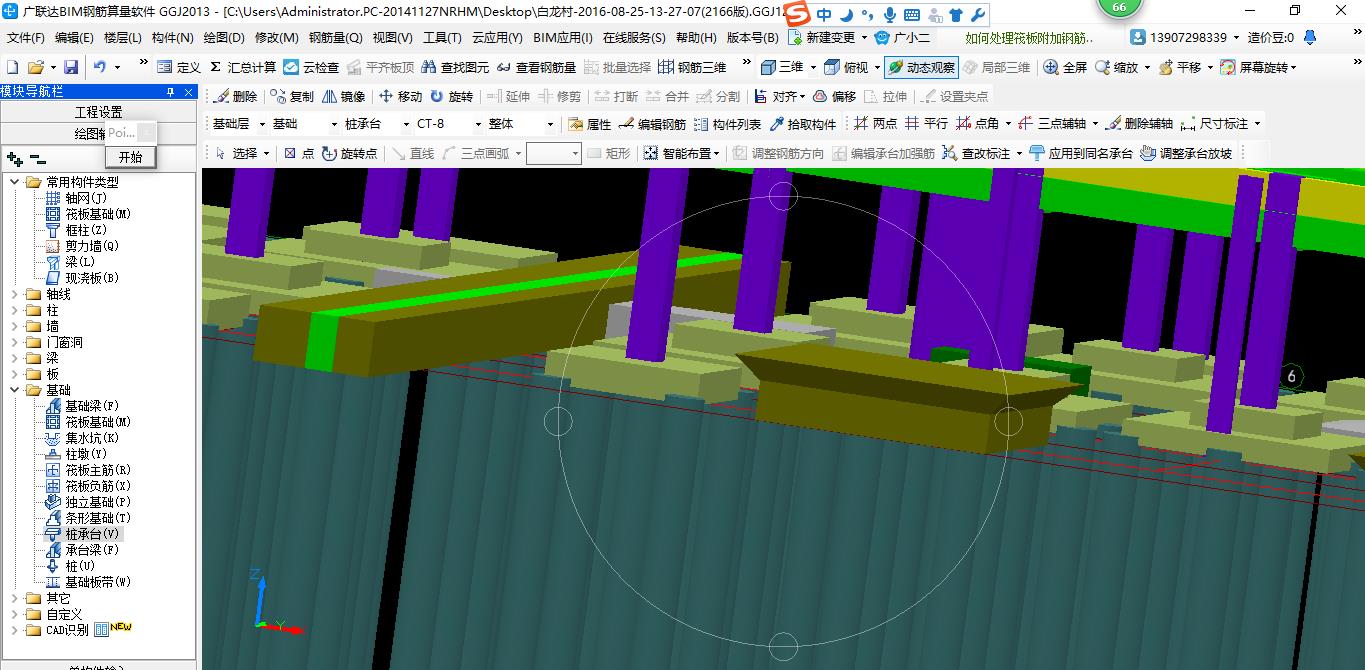Click the Open folder icon
Viewport: 1365px width, 670px height.
[x=35, y=67]
